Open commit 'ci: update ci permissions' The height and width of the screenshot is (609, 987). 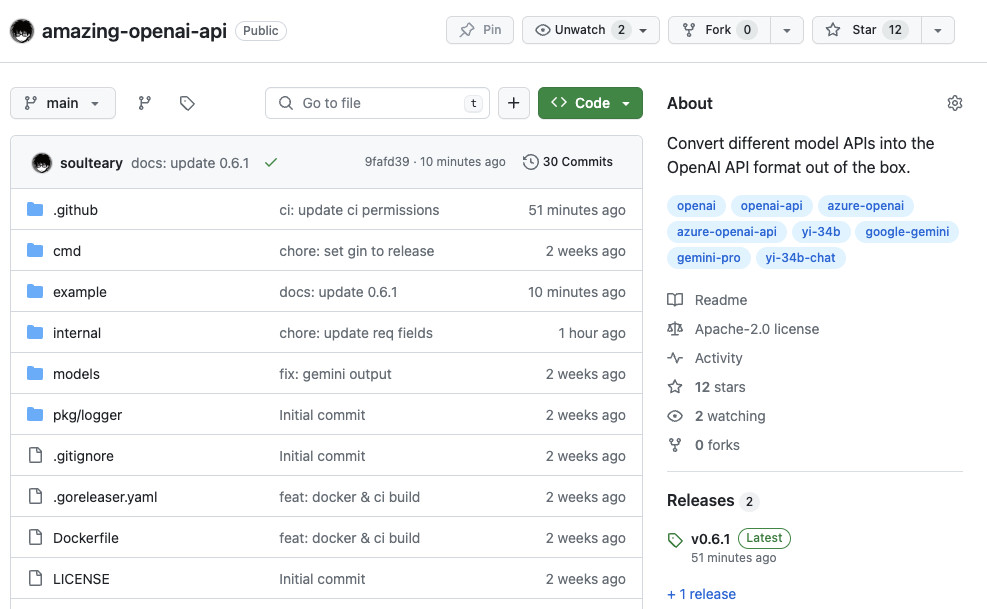click(x=359, y=210)
